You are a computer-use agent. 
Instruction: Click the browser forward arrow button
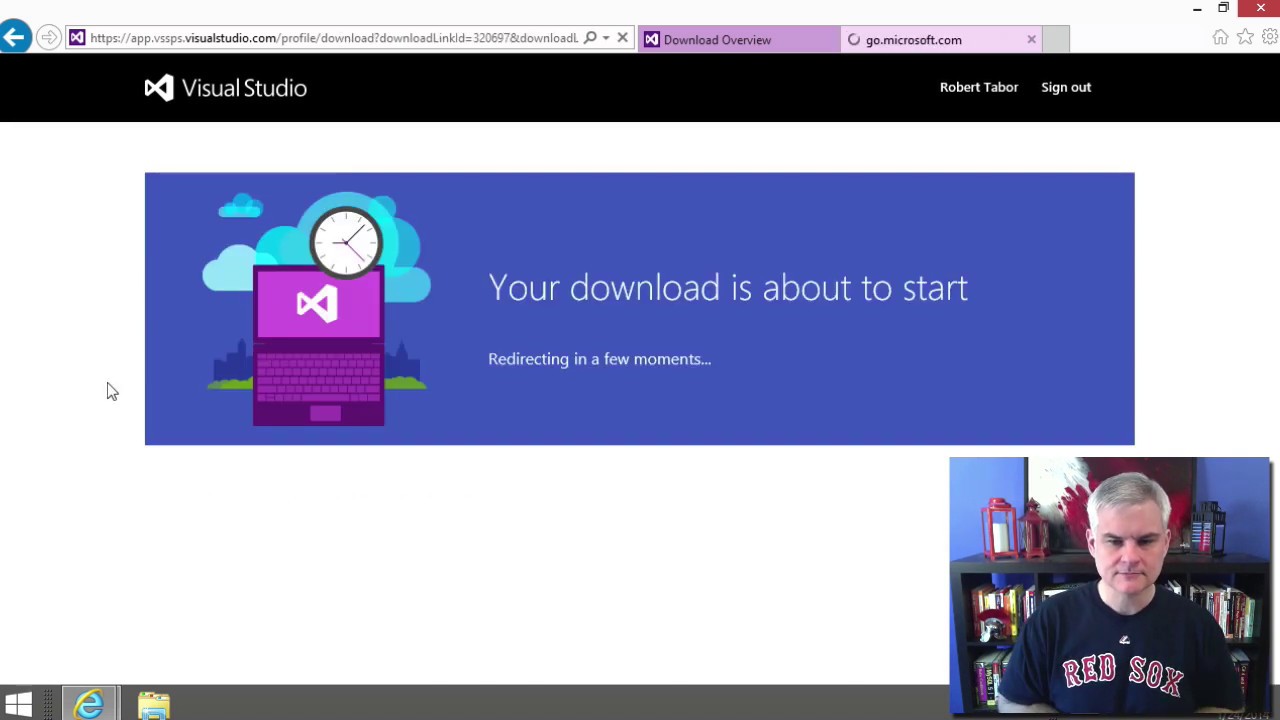tap(48, 38)
